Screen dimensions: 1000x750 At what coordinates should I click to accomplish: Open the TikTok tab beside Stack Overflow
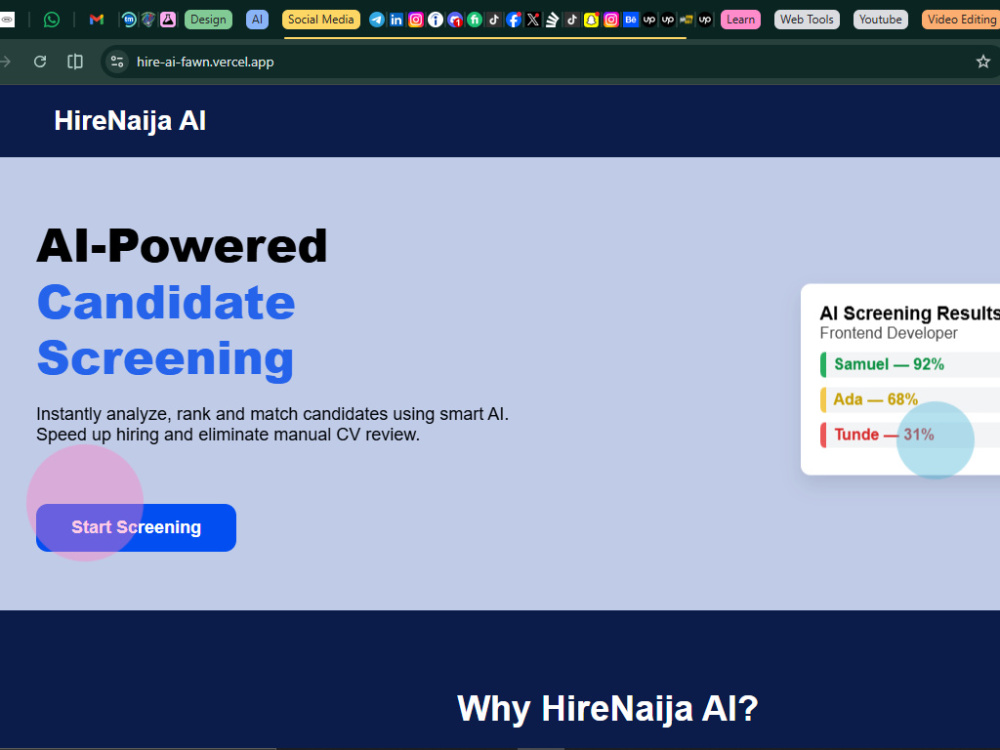pyautogui.click(x=572, y=20)
